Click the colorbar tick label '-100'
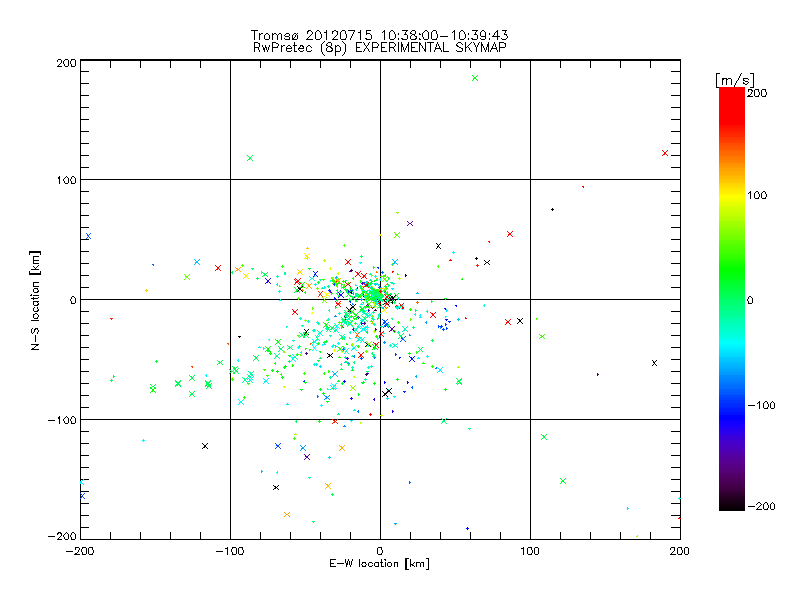Screen dimensions: 800x600 [x=761, y=405]
